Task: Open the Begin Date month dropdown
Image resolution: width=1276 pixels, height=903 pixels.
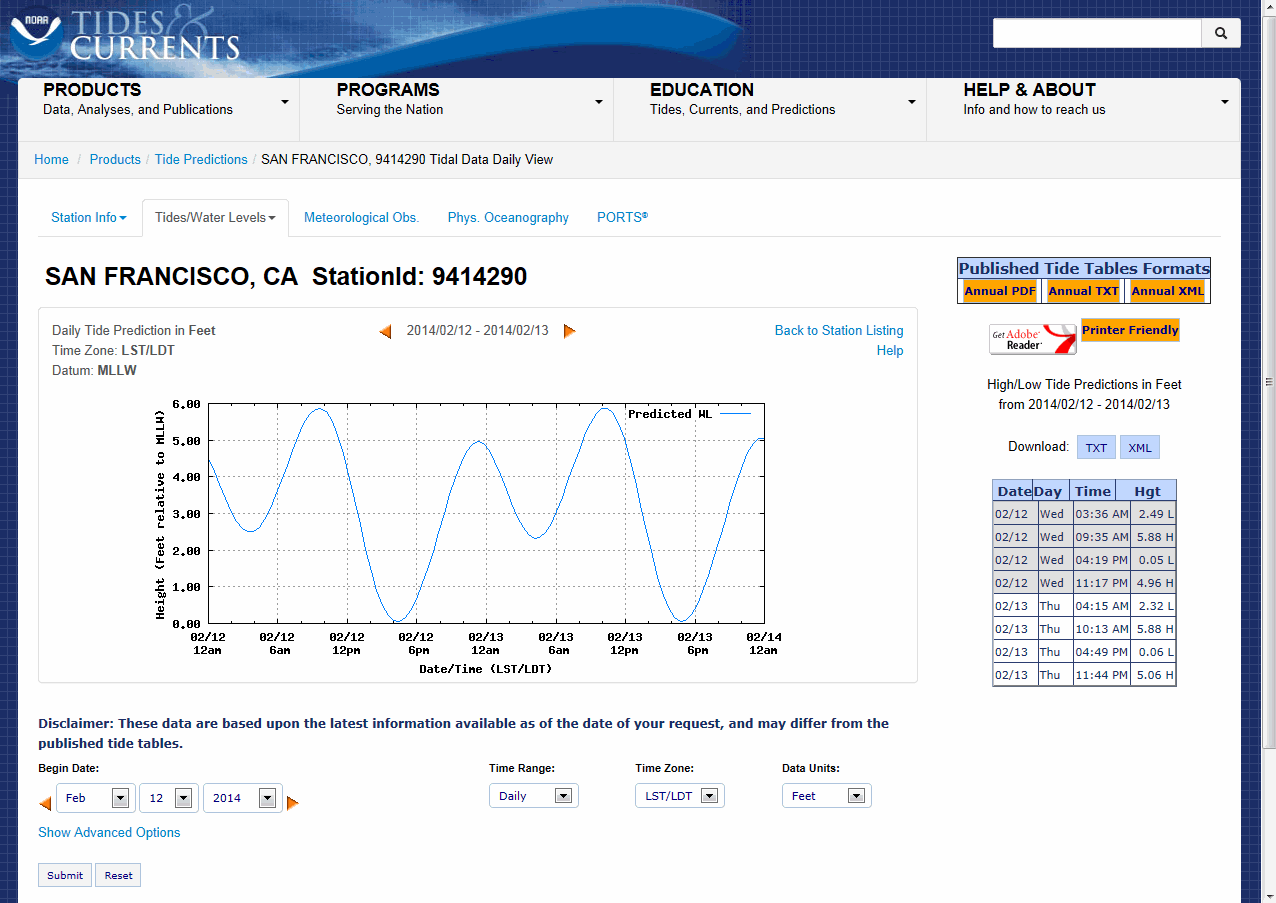Action: click(95, 797)
